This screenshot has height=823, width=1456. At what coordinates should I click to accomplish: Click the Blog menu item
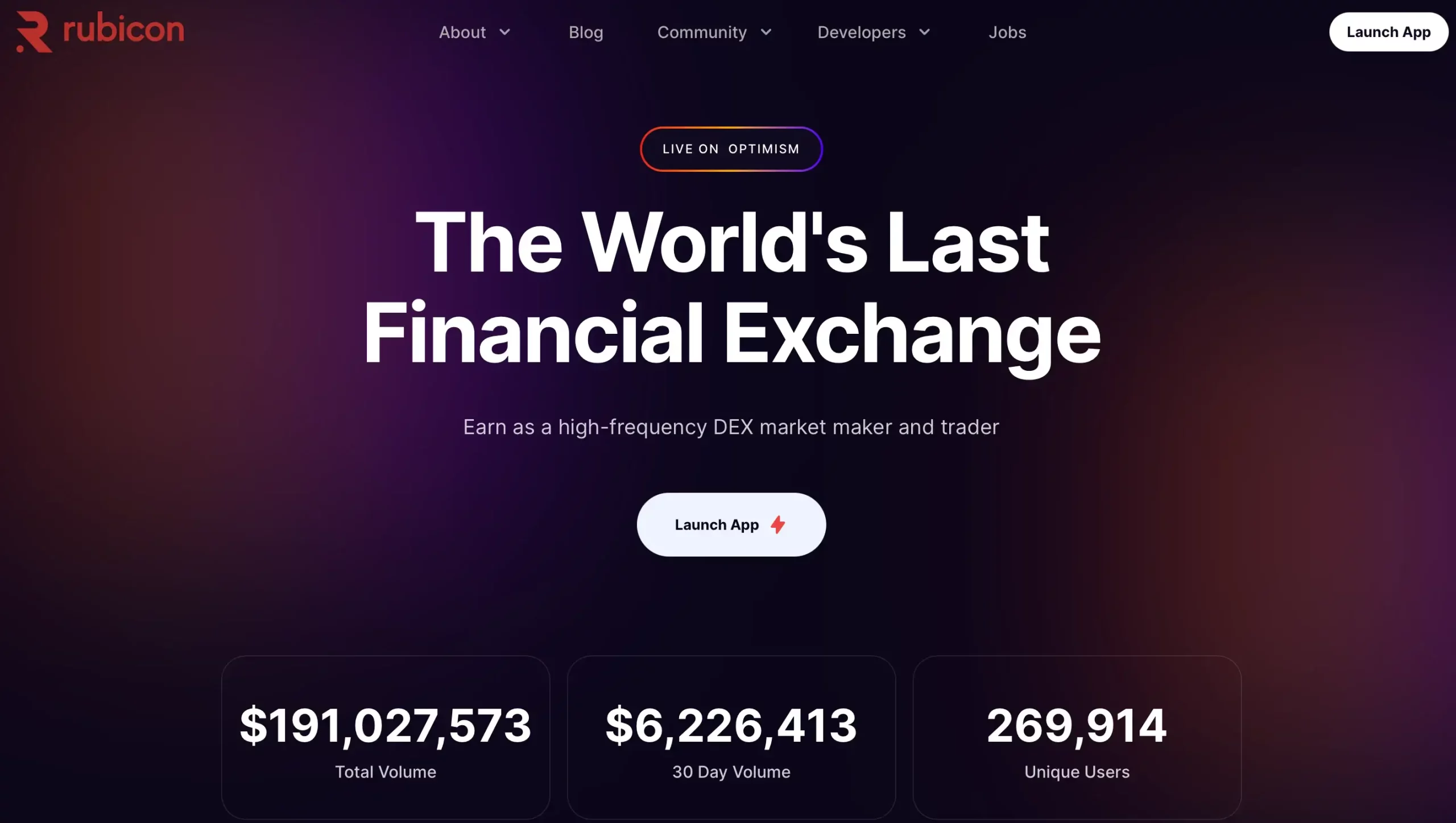[585, 32]
